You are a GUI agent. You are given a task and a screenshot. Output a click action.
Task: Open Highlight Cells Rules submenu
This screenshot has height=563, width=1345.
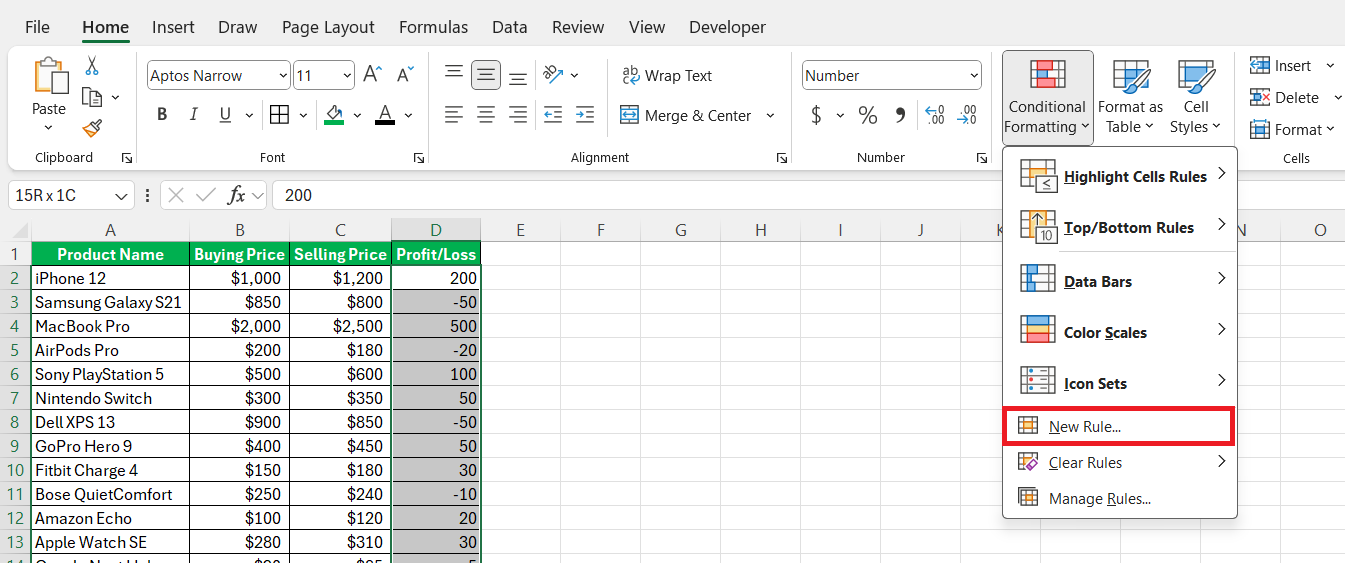[x=1120, y=176]
